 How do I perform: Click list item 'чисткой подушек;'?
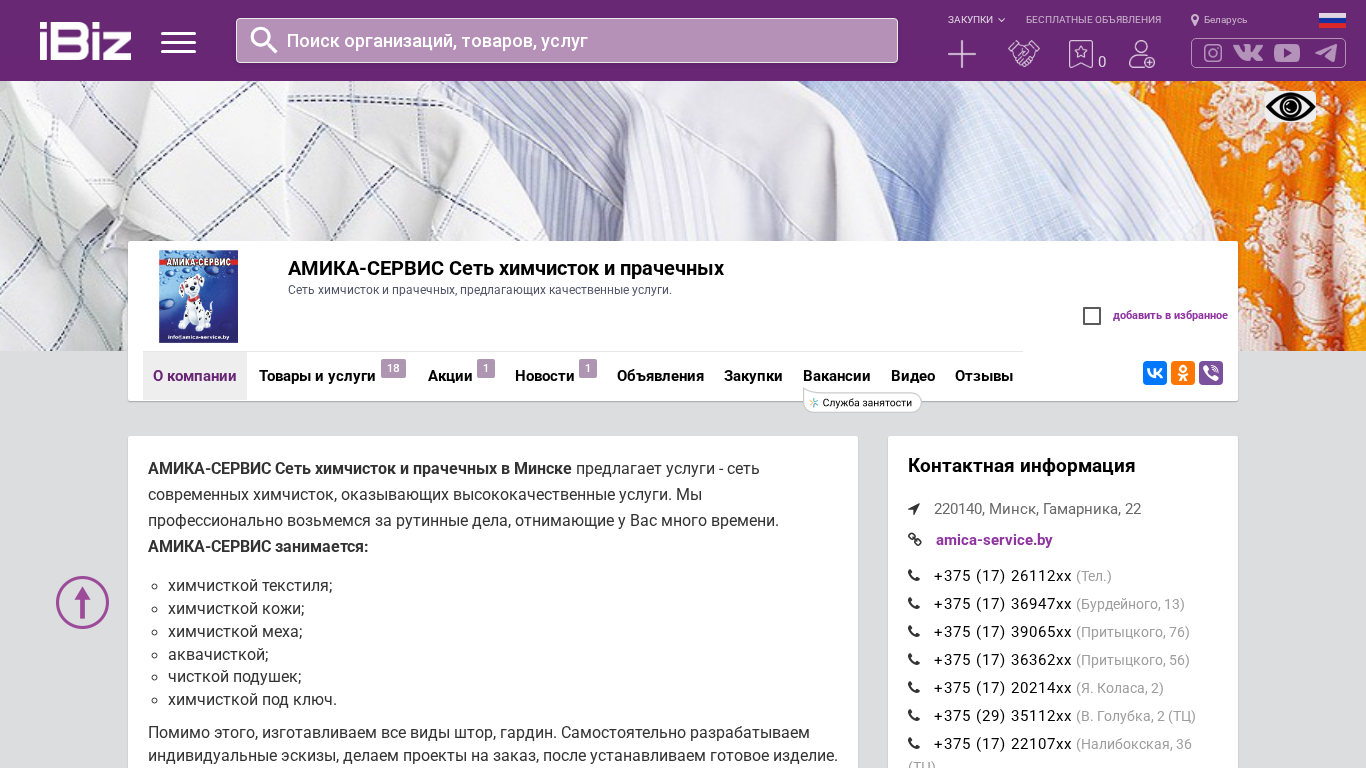[235, 677]
